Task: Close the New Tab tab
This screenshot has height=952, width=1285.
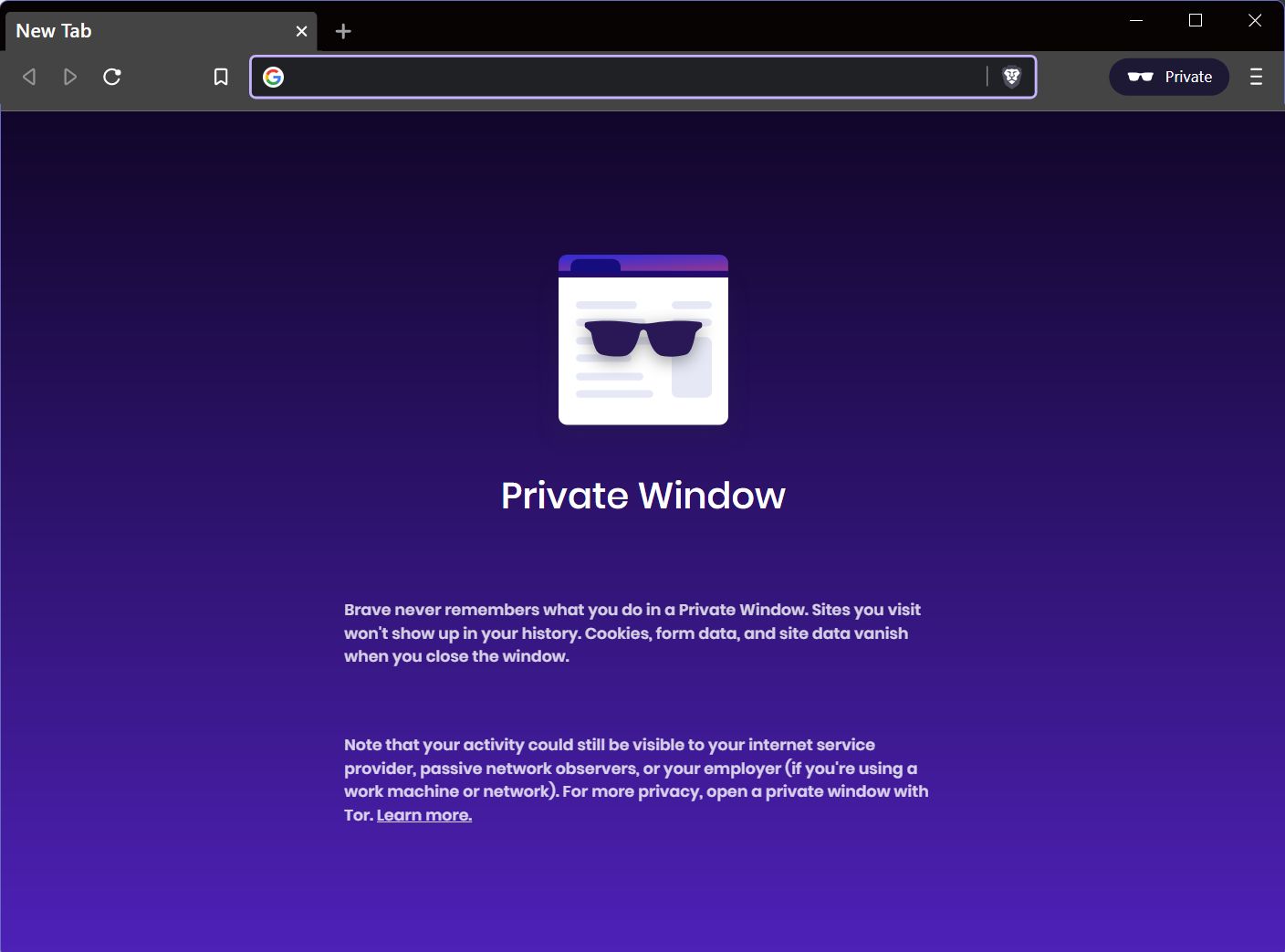Action: (301, 31)
